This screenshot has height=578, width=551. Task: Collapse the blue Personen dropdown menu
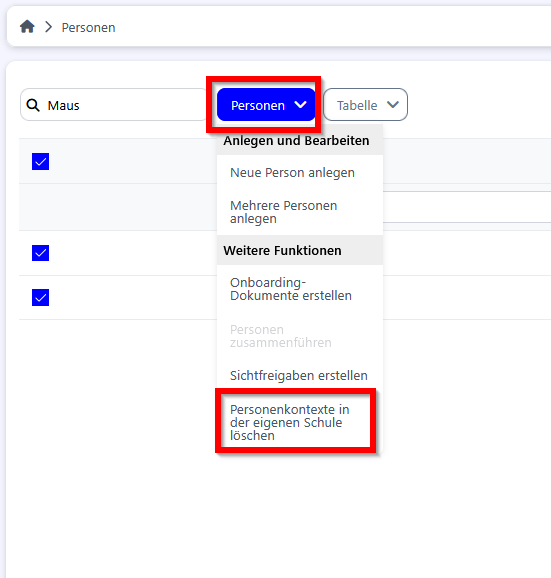266,105
